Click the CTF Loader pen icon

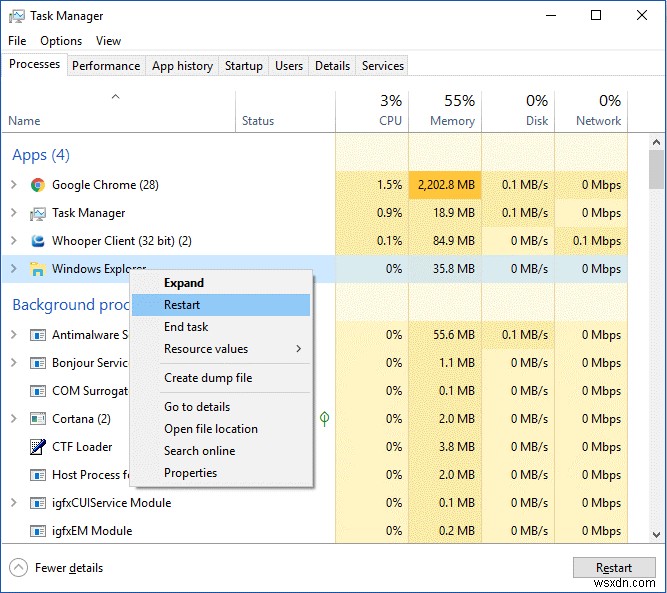tap(38, 447)
